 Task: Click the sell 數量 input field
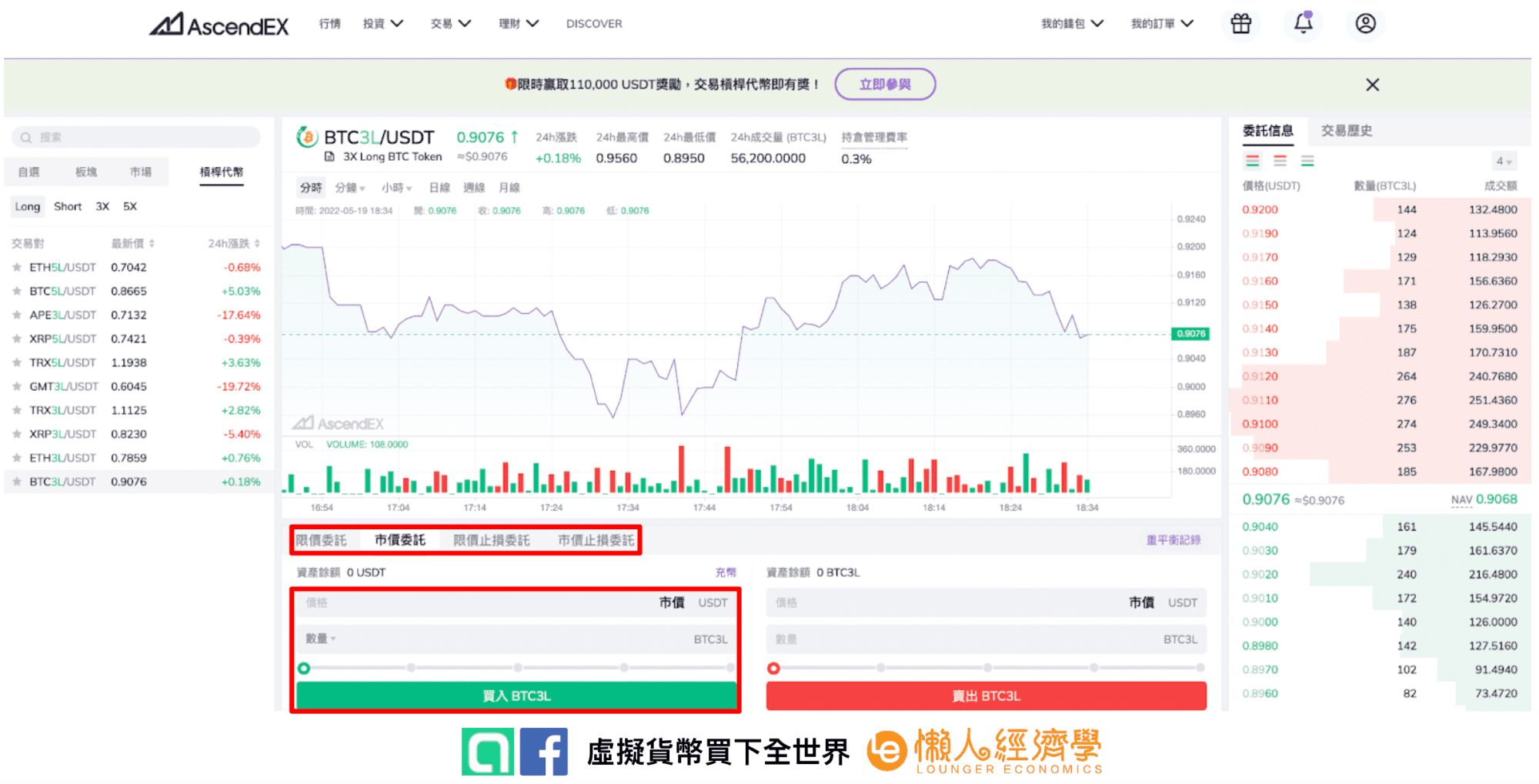click(986, 639)
